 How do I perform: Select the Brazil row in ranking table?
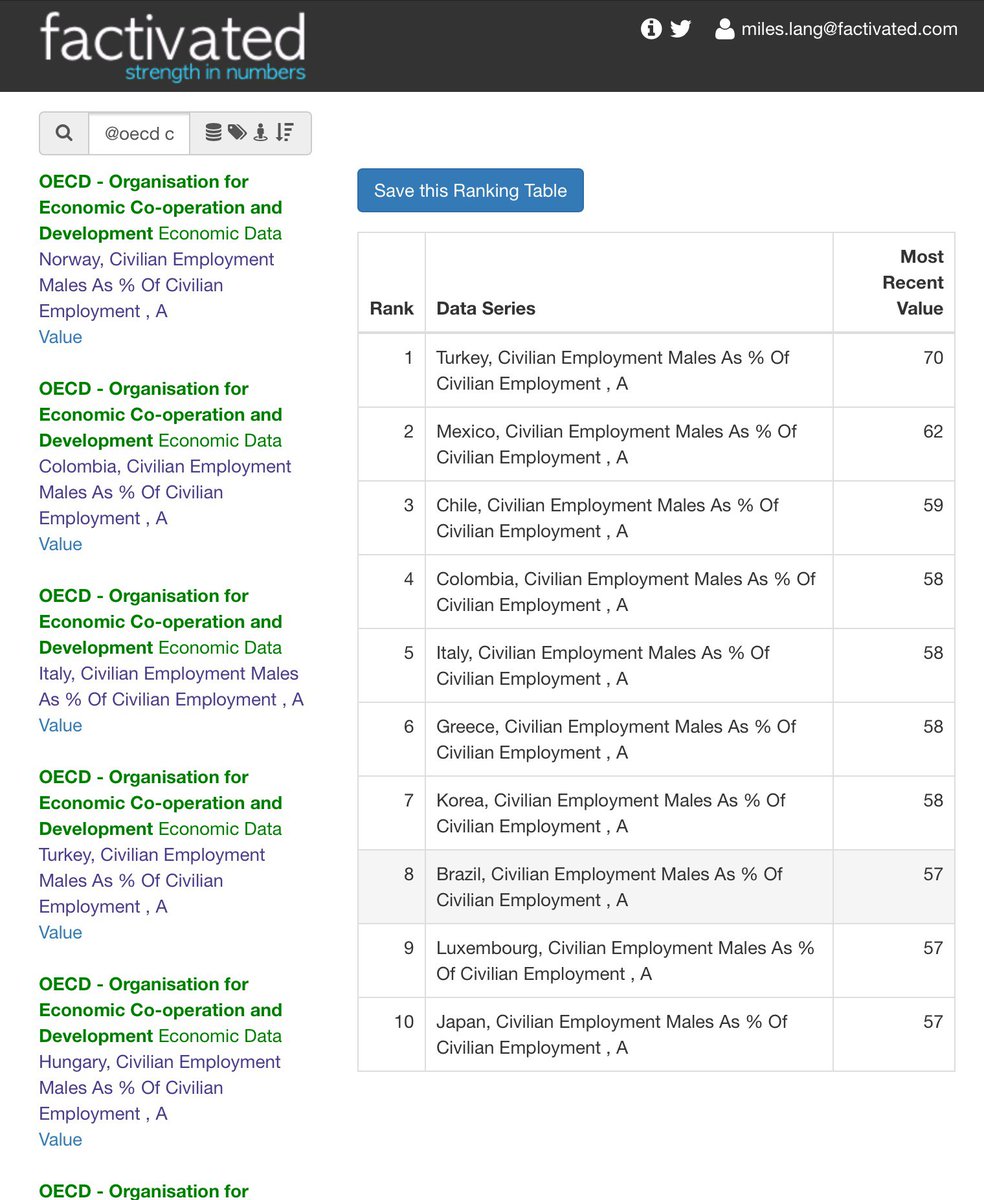tap(656, 888)
